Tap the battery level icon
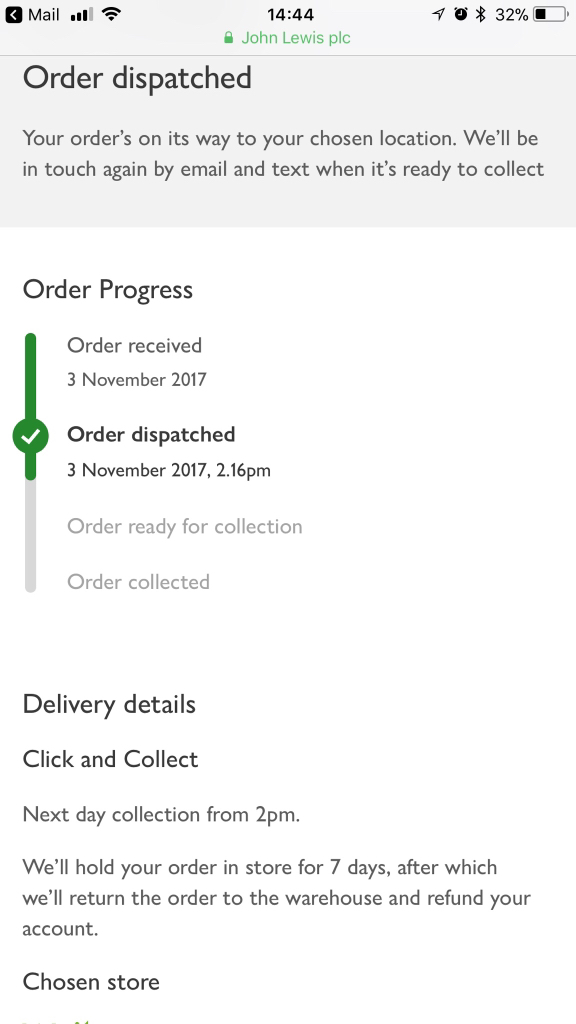The width and height of the screenshot is (576, 1024). tap(551, 14)
